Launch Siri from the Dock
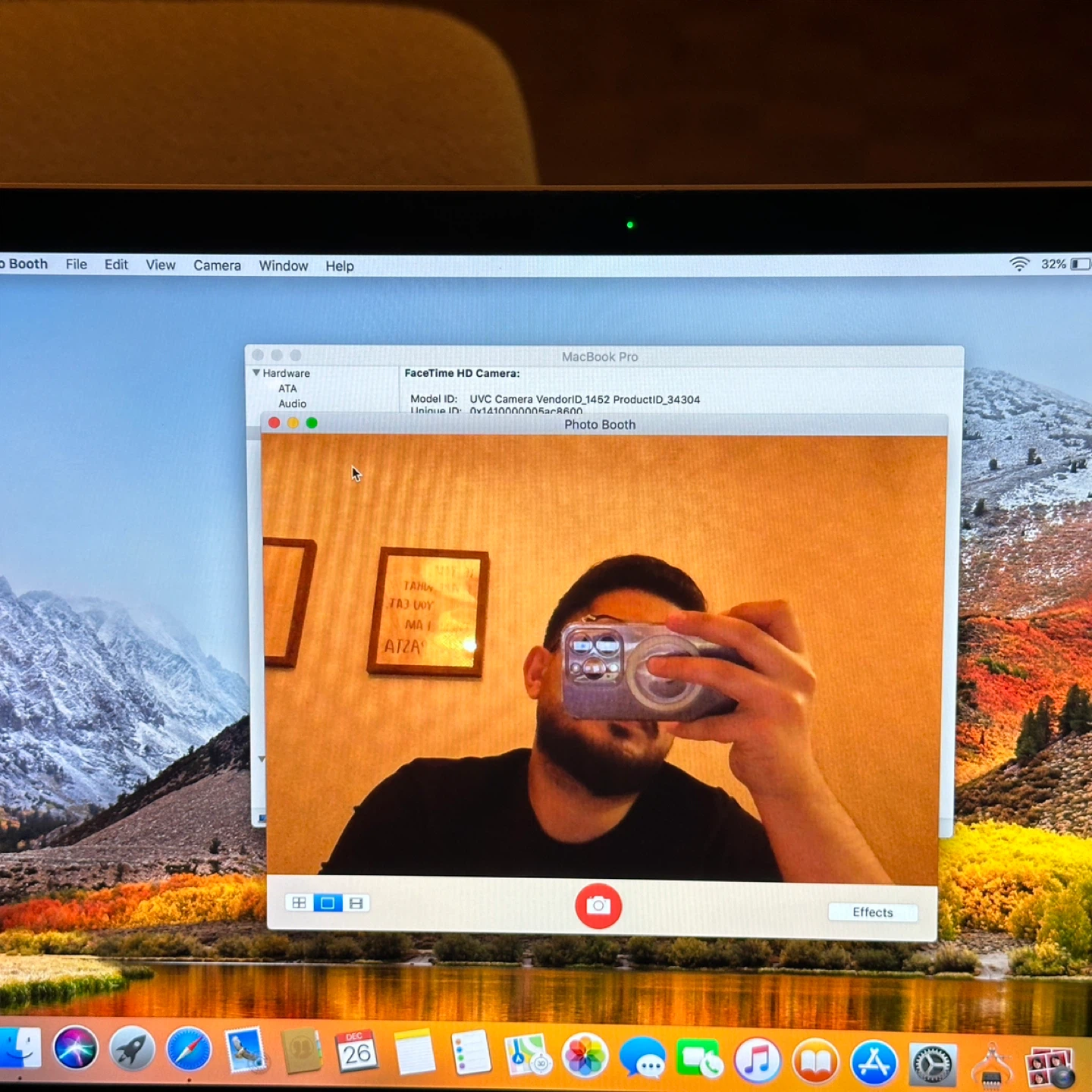Image resolution: width=1092 pixels, height=1092 pixels. click(x=75, y=1049)
